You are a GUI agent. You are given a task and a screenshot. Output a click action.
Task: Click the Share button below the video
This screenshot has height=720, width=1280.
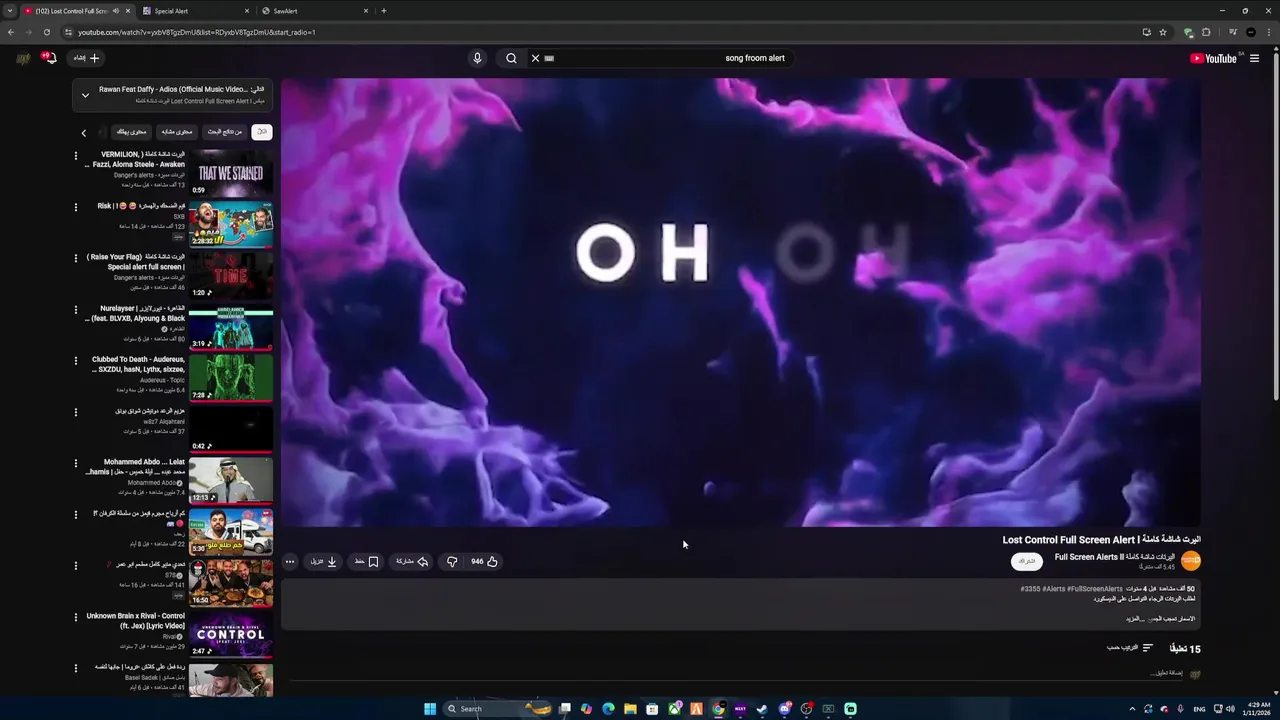(412, 562)
